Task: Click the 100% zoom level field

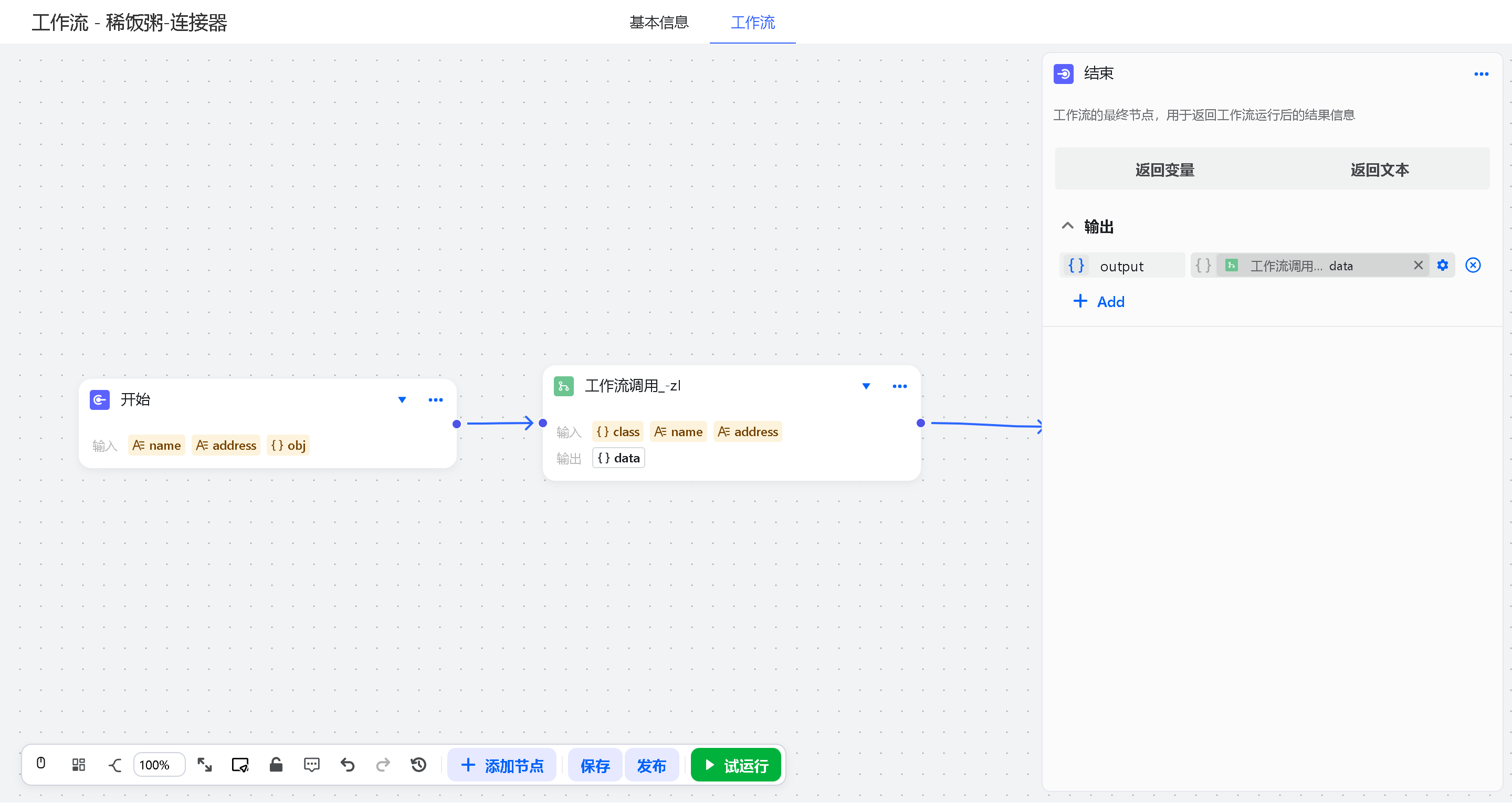Action: point(159,765)
